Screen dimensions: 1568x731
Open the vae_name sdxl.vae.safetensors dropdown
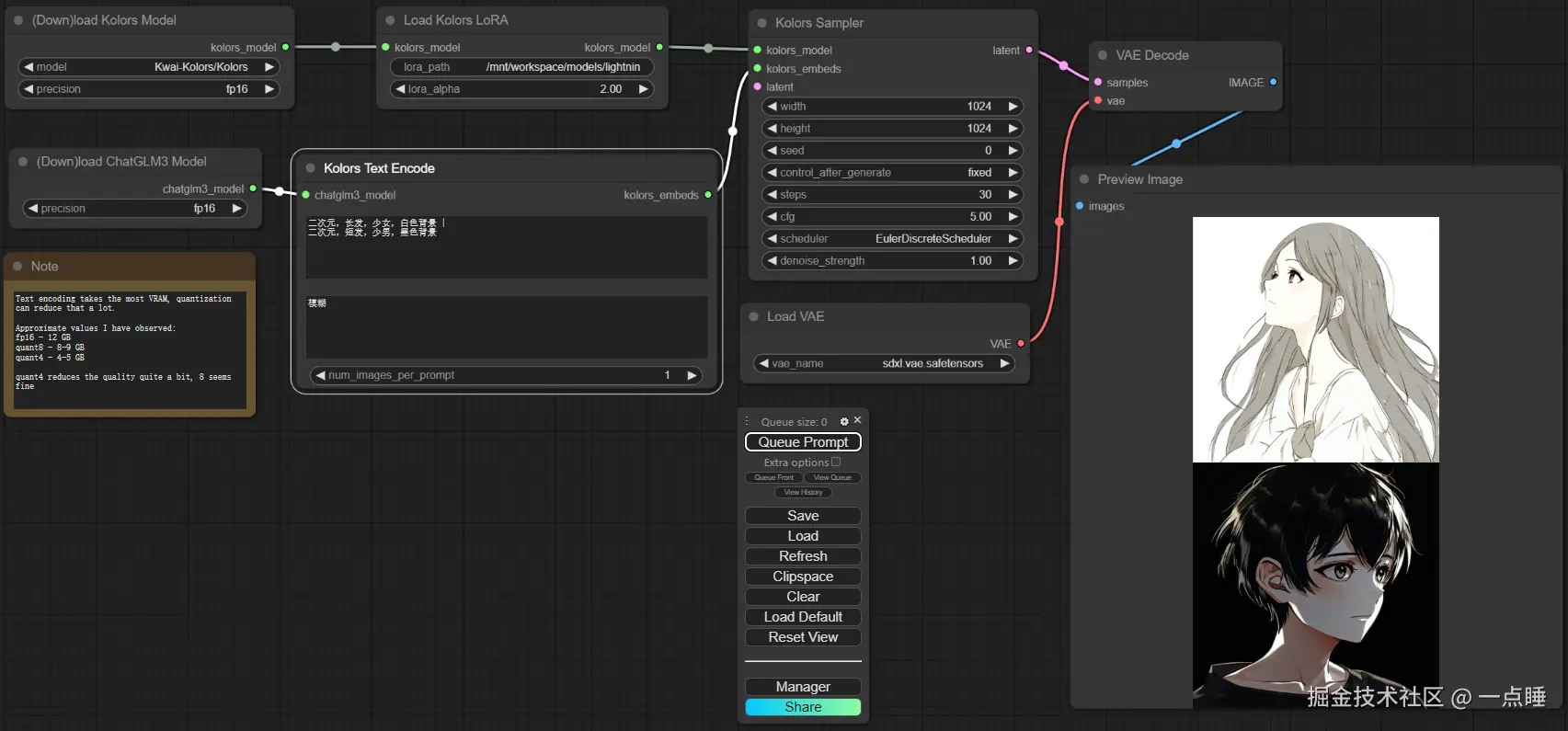pyautogui.click(x=884, y=364)
